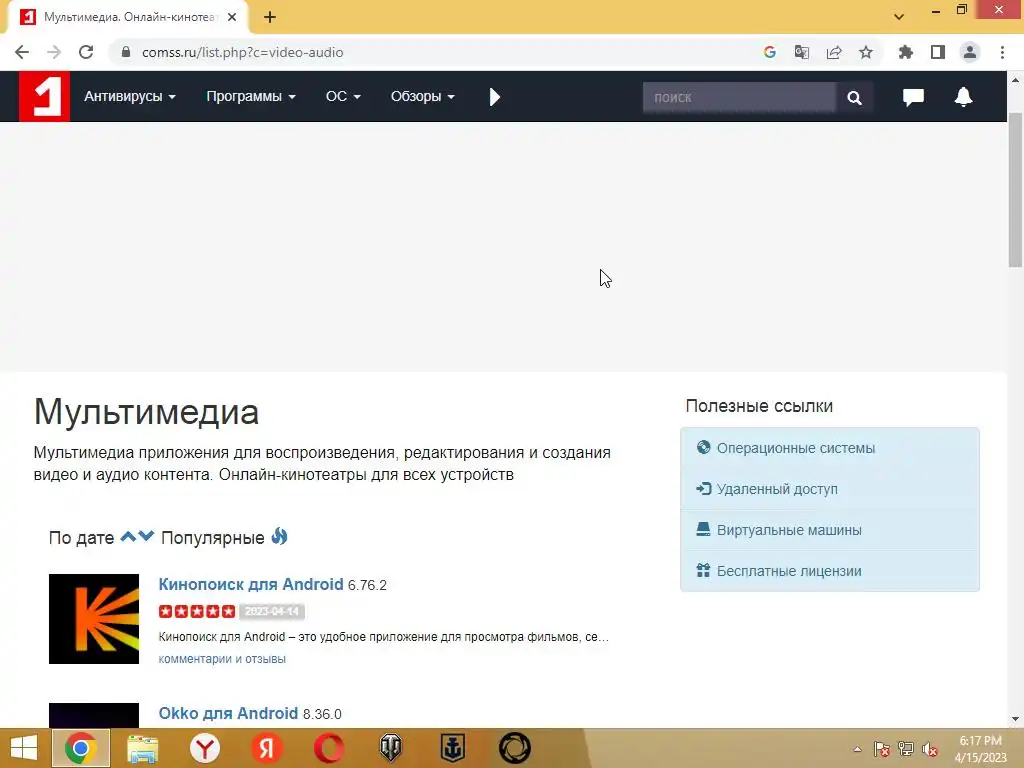Expand the Обзоры menu
This screenshot has width=1024, height=768.
(423, 97)
